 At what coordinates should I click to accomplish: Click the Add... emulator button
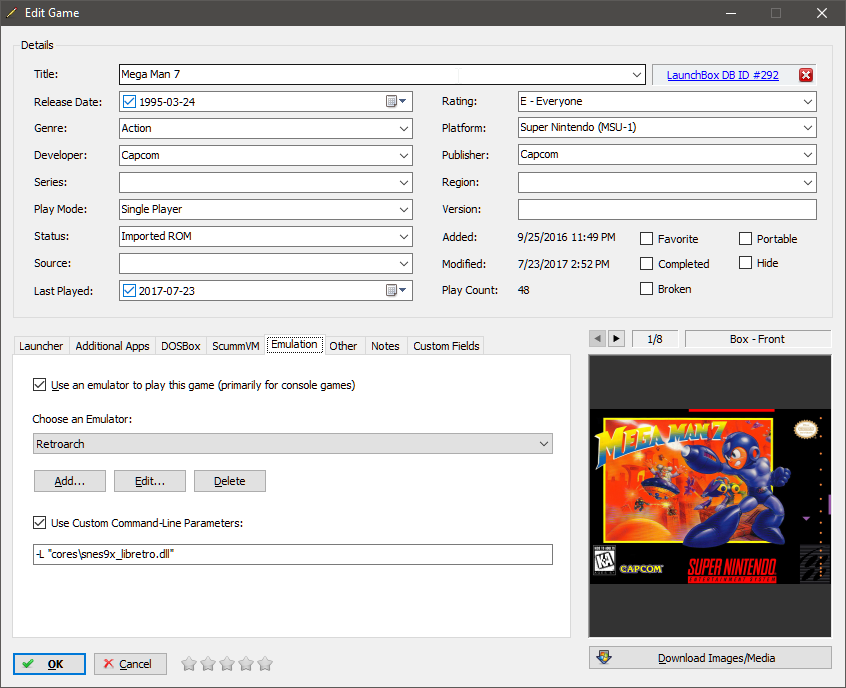[70, 481]
